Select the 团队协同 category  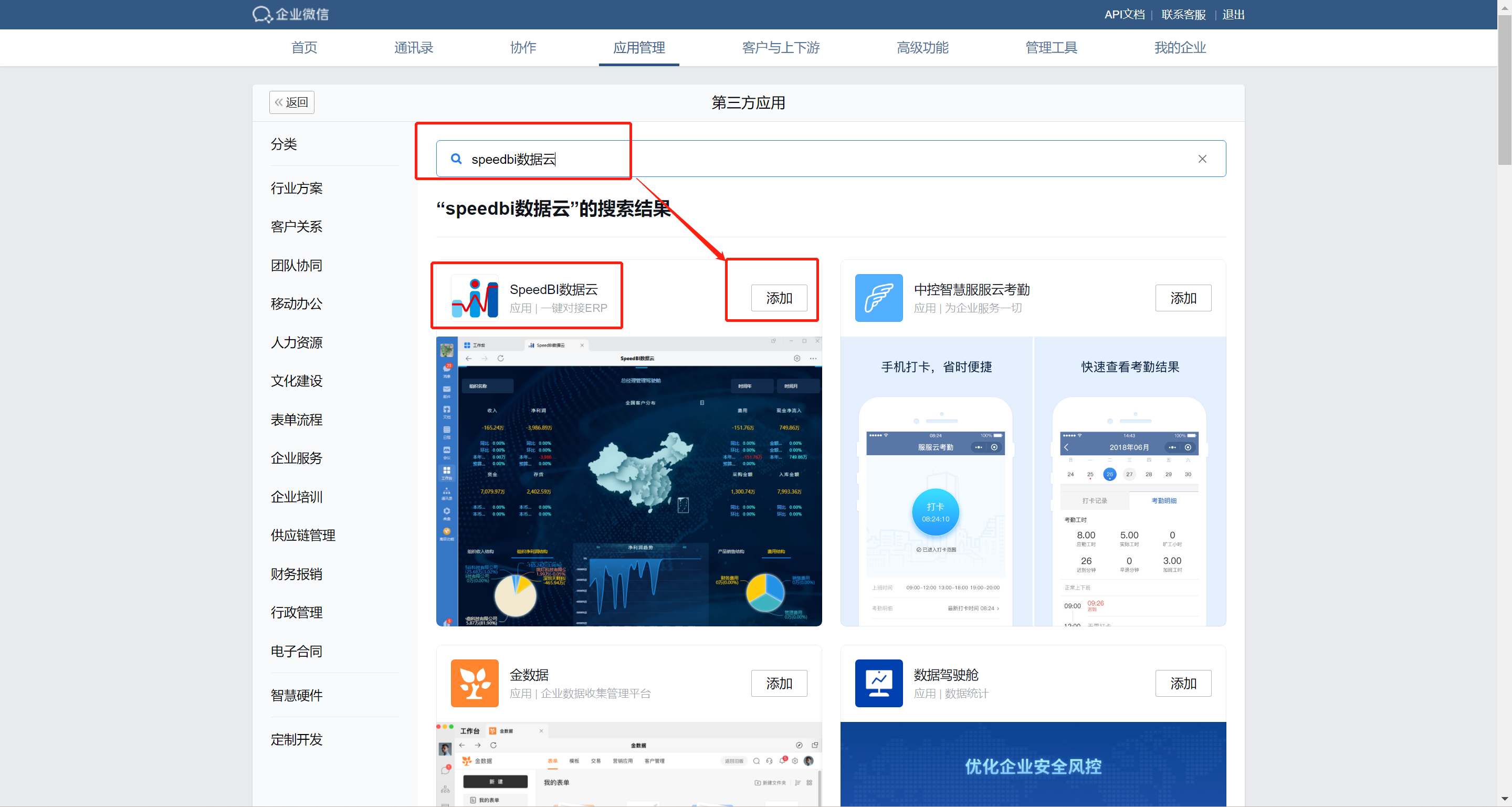pyautogui.click(x=297, y=265)
